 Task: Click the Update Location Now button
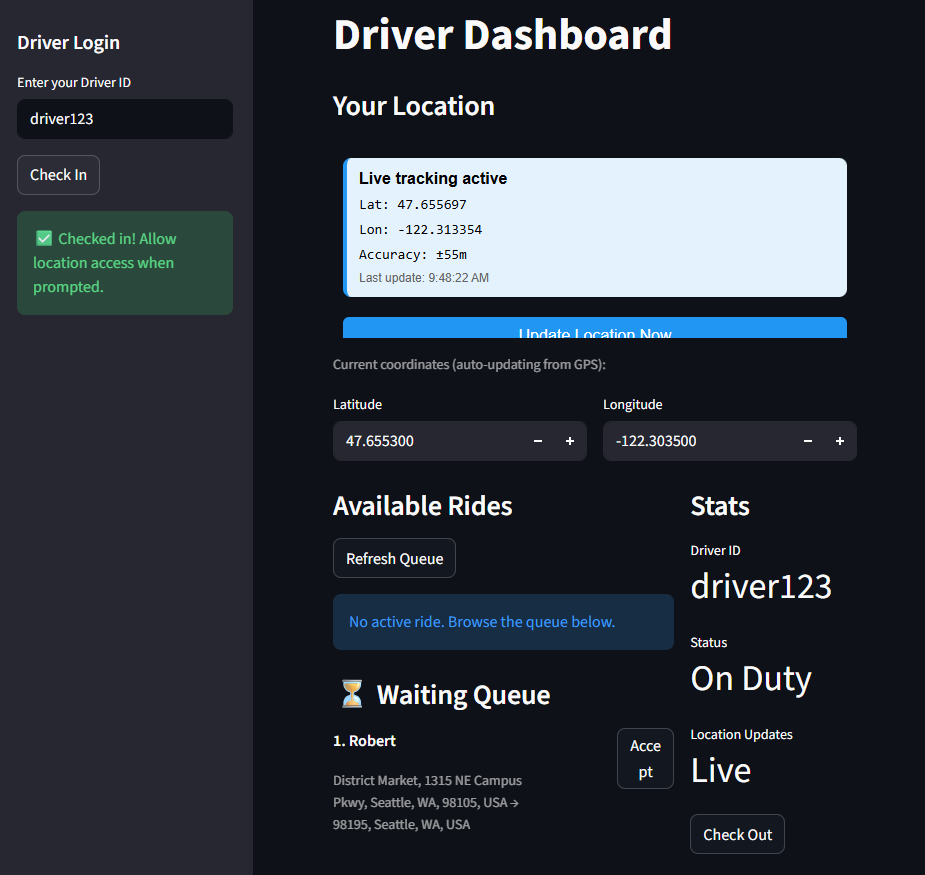click(x=595, y=328)
